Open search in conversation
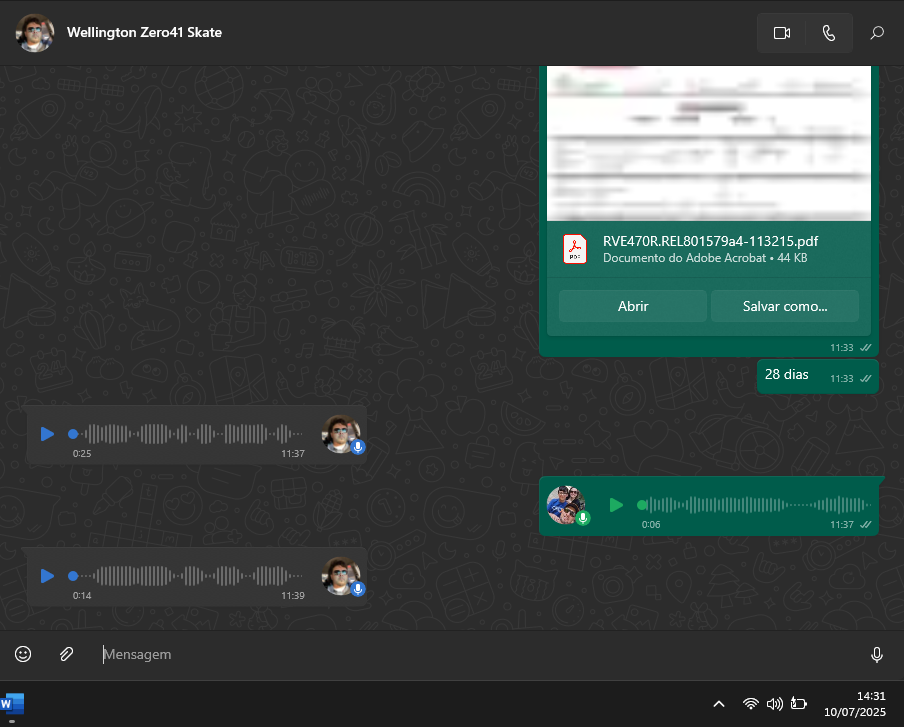 (x=877, y=33)
